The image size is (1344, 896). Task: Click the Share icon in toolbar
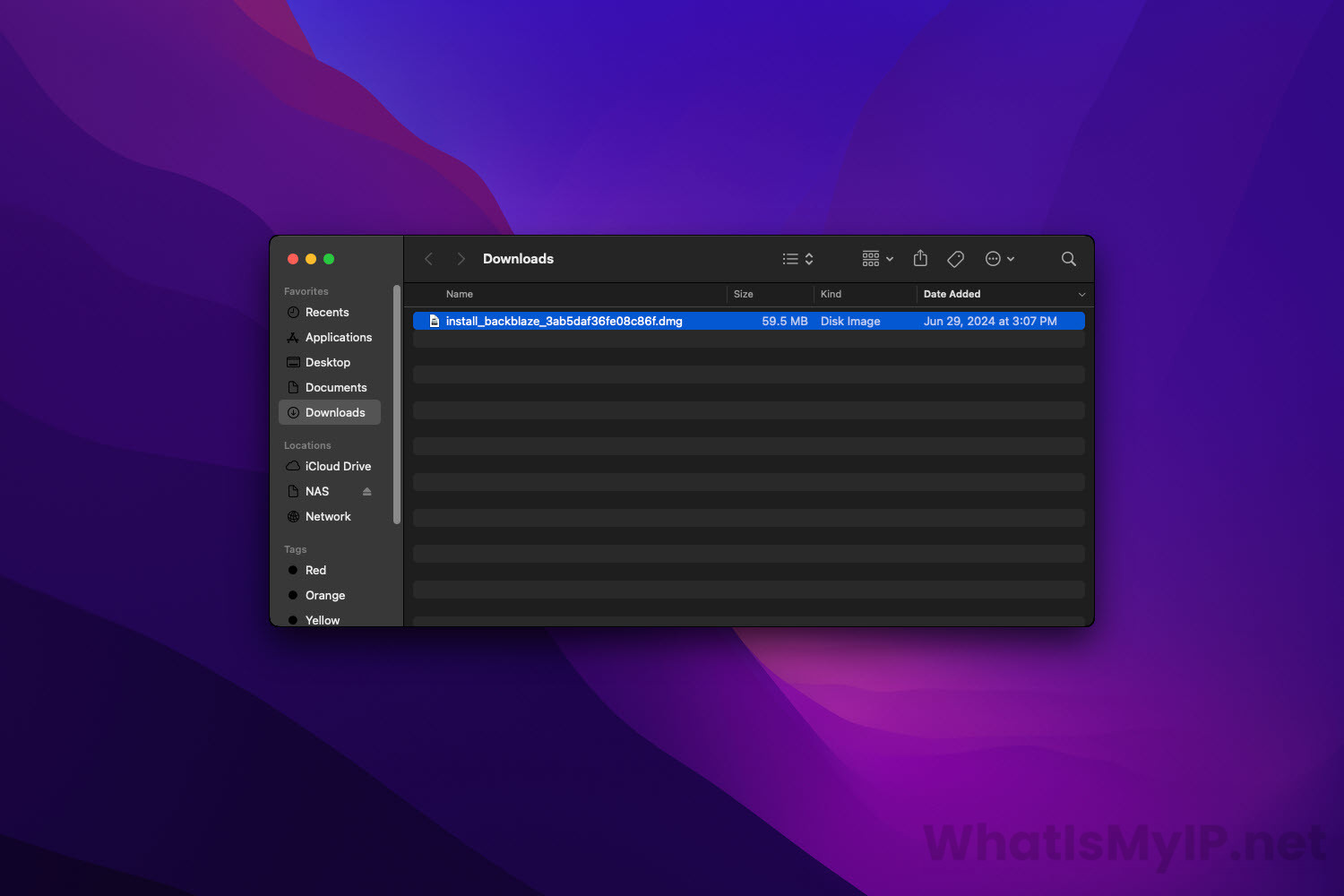tap(920, 258)
